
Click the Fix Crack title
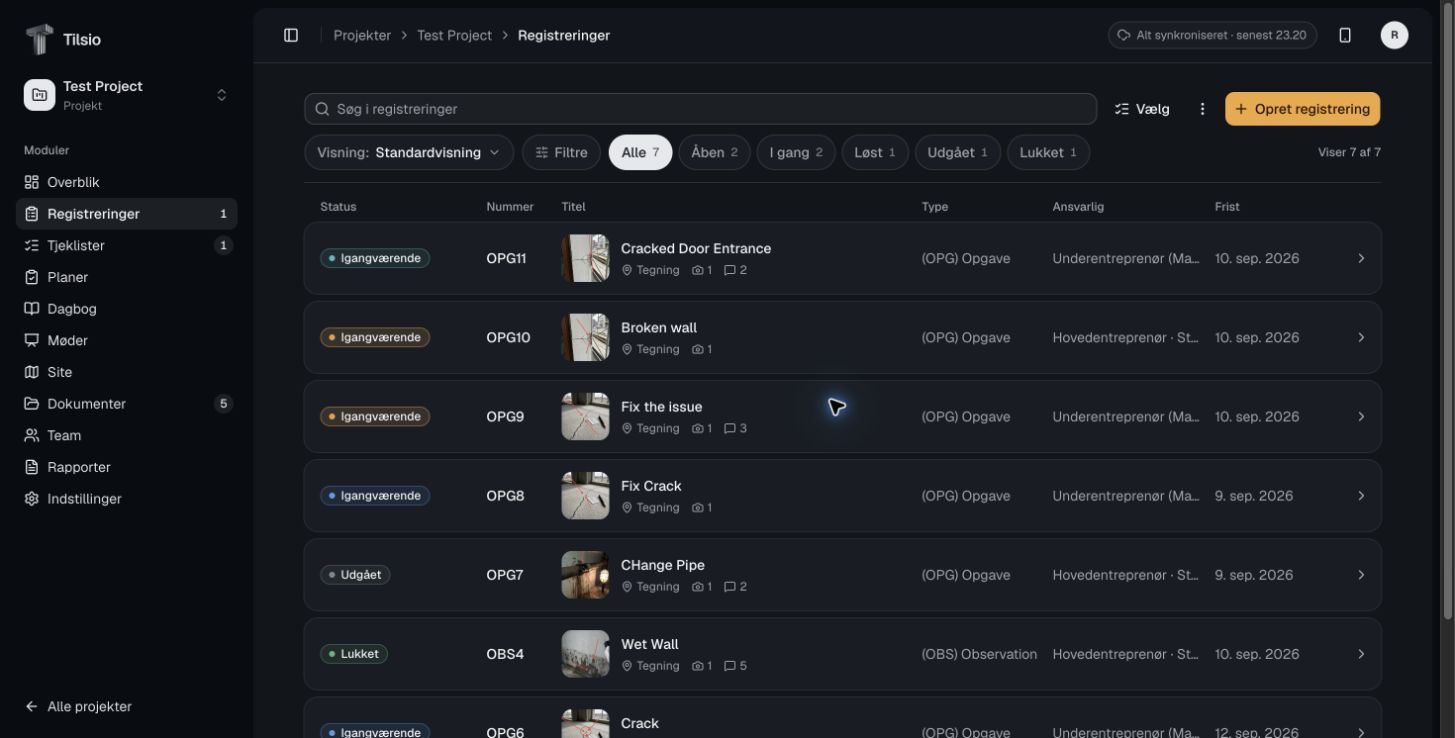(x=651, y=486)
